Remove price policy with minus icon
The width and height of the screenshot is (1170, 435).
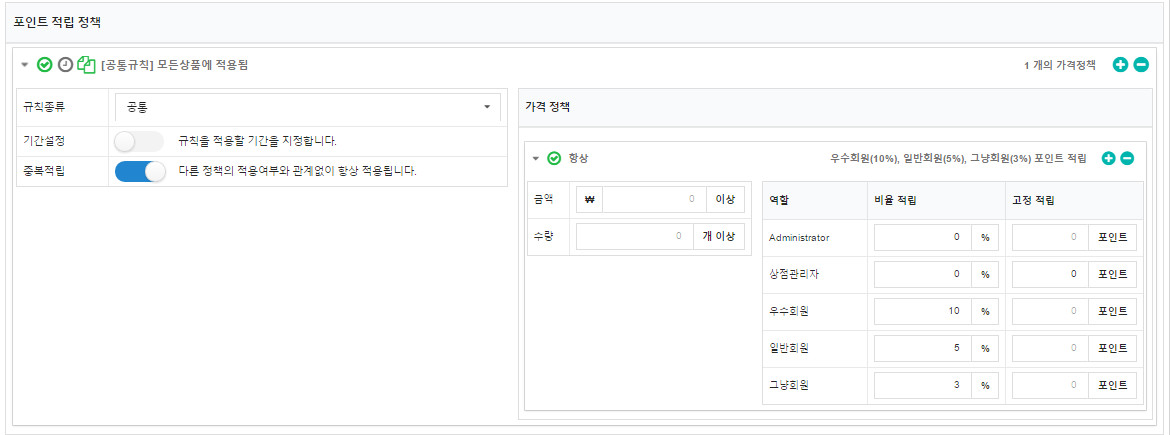(x=1127, y=158)
